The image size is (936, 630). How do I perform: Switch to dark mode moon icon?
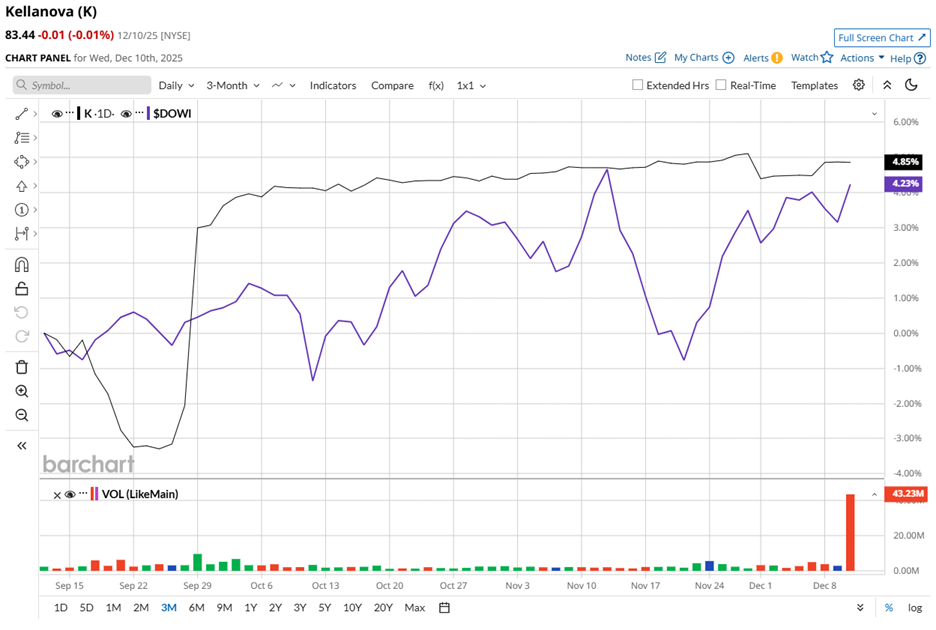(x=911, y=85)
